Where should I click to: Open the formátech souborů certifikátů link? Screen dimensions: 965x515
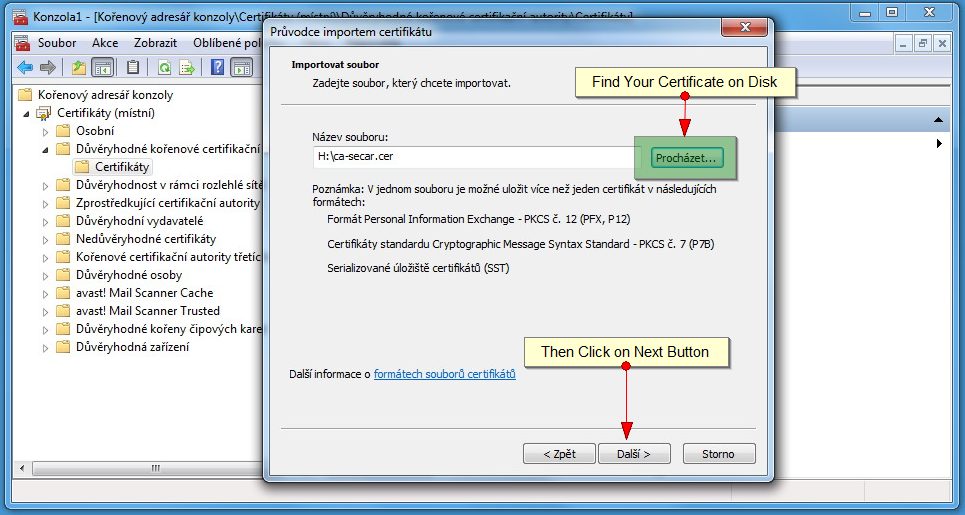click(x=444, y=374)
